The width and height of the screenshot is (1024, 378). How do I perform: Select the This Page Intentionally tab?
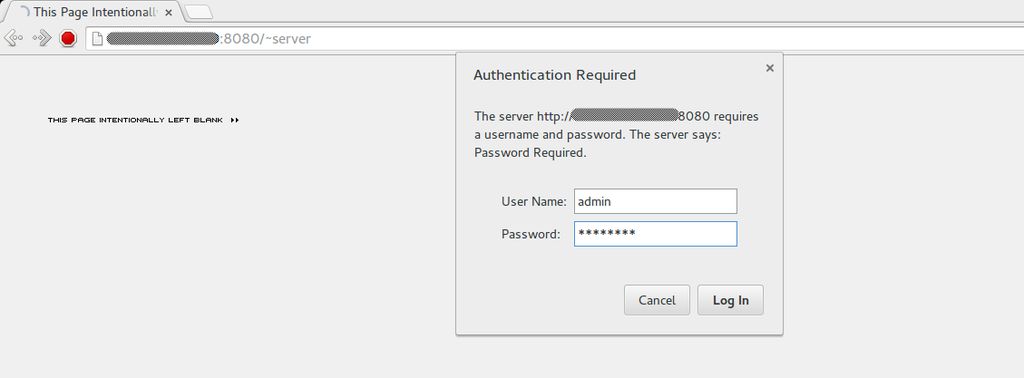click(91, 12)
